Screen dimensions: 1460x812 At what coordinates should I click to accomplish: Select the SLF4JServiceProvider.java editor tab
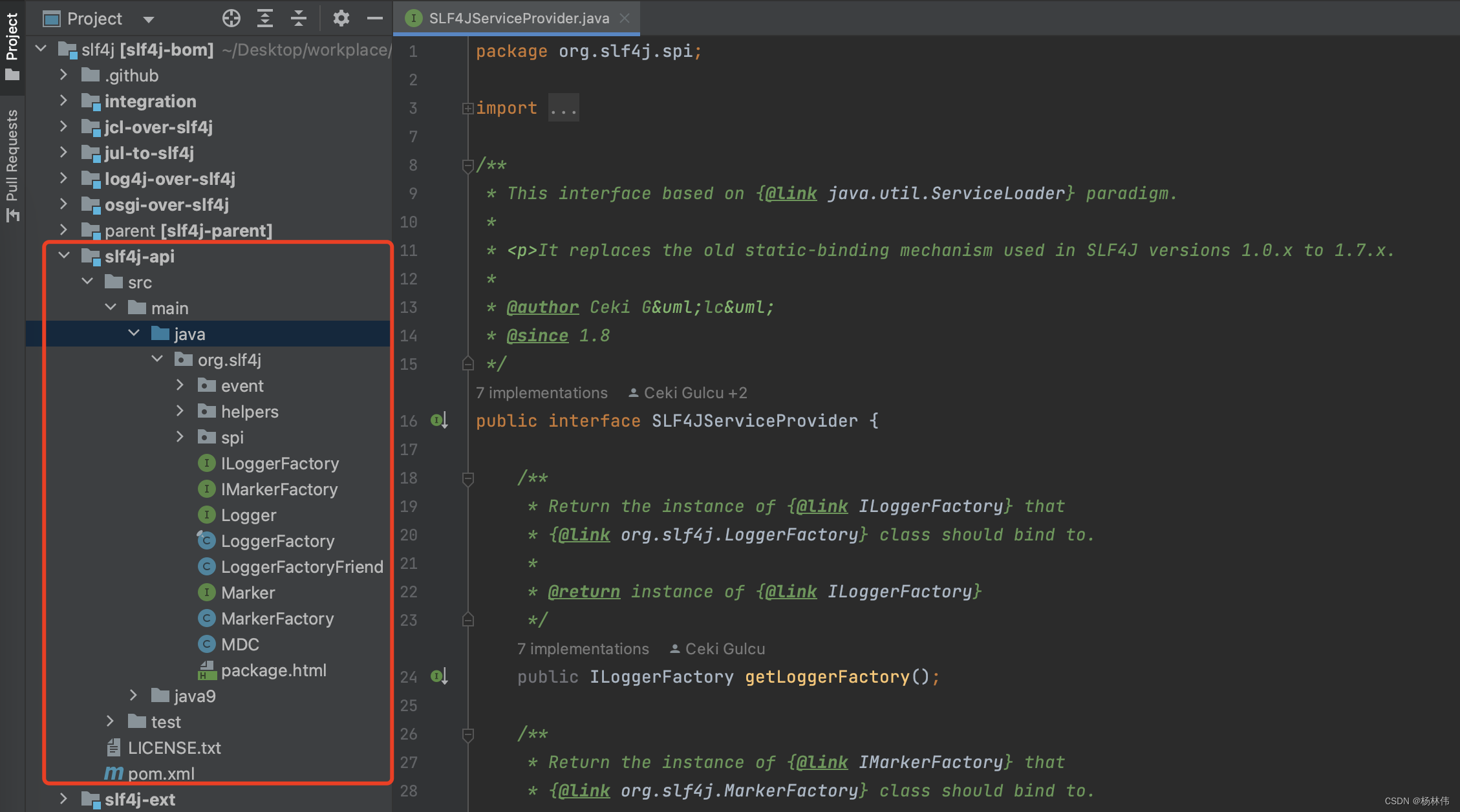[518, 18]
